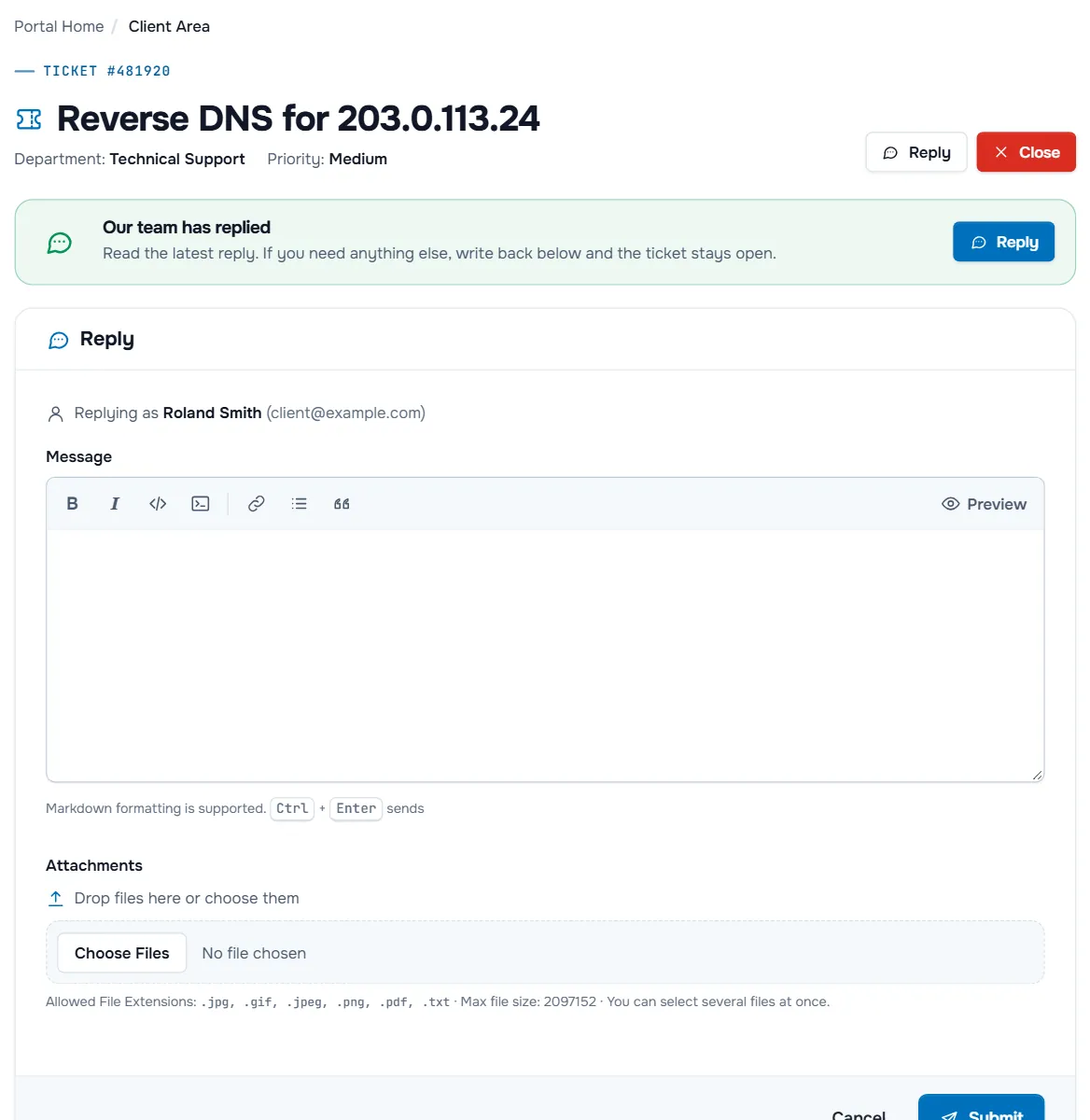Go to Portal Home breadcrumb
The width and height of the screenshot is (1090, 1120).
[x=59, y=26]
